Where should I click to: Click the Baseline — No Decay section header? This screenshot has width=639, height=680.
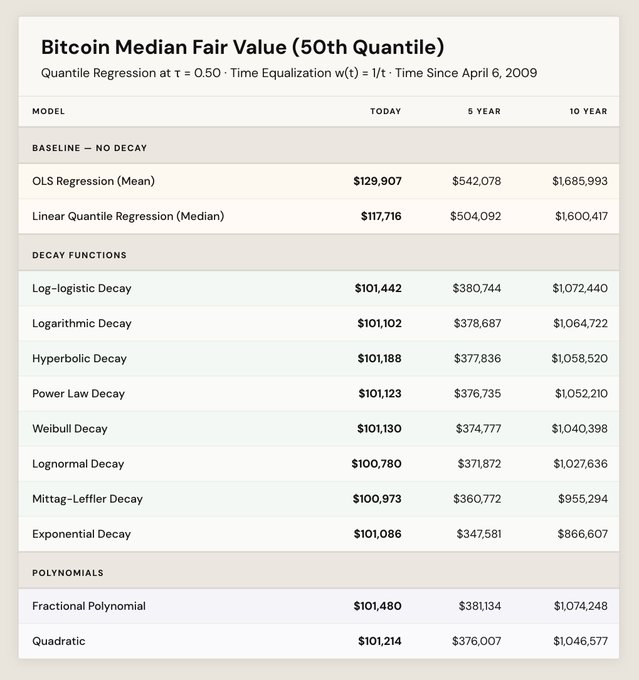(89, 148)
